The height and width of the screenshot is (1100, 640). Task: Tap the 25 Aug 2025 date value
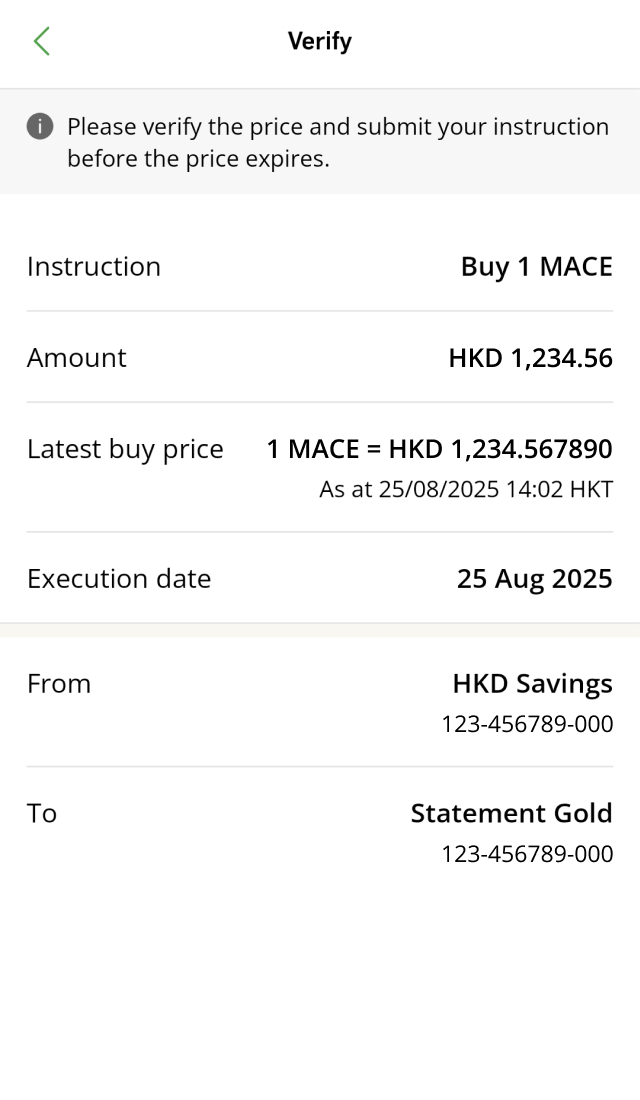coord(534,579)
